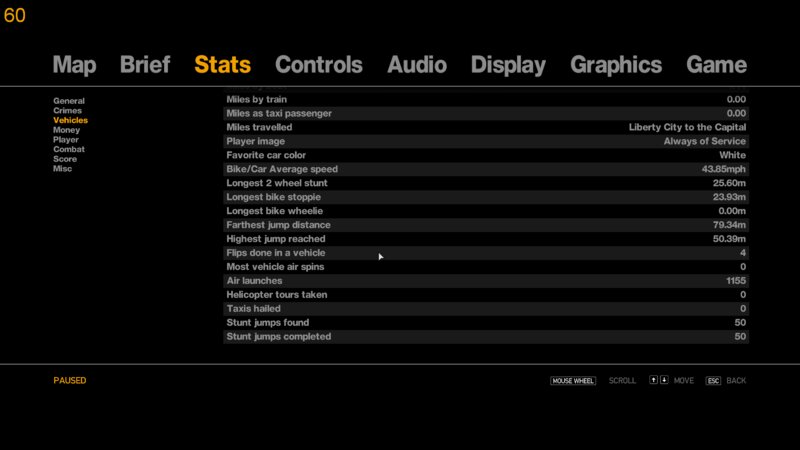Select the Miles as taxi passenger row
Image resolution: width=800 pixels, height=450 pixels.
pos(486,113)
